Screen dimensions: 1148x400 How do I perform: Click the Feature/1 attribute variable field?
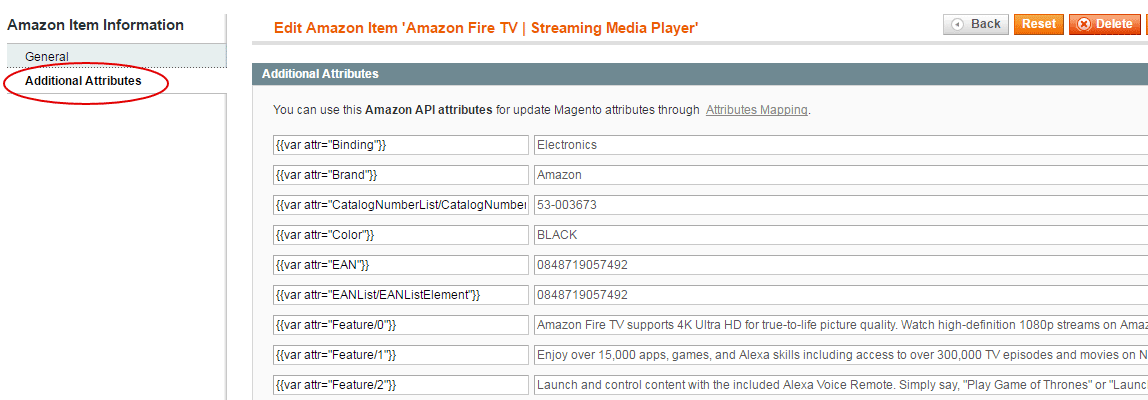point(400,355)
